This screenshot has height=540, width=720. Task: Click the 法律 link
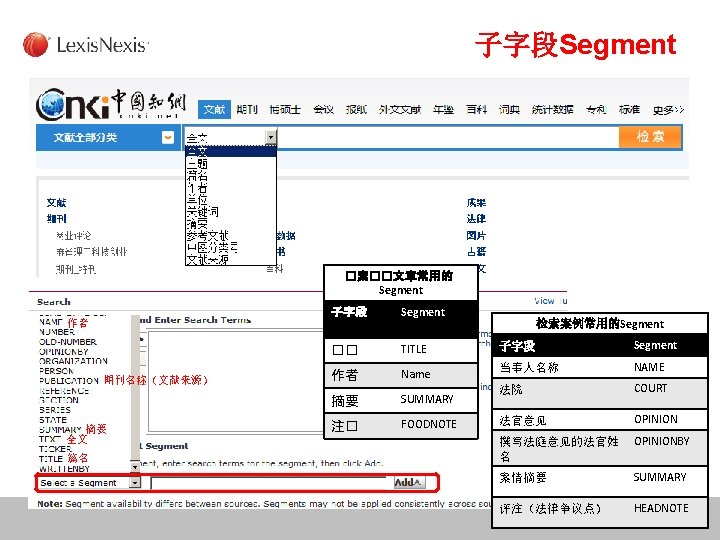(x=476, y=219)
